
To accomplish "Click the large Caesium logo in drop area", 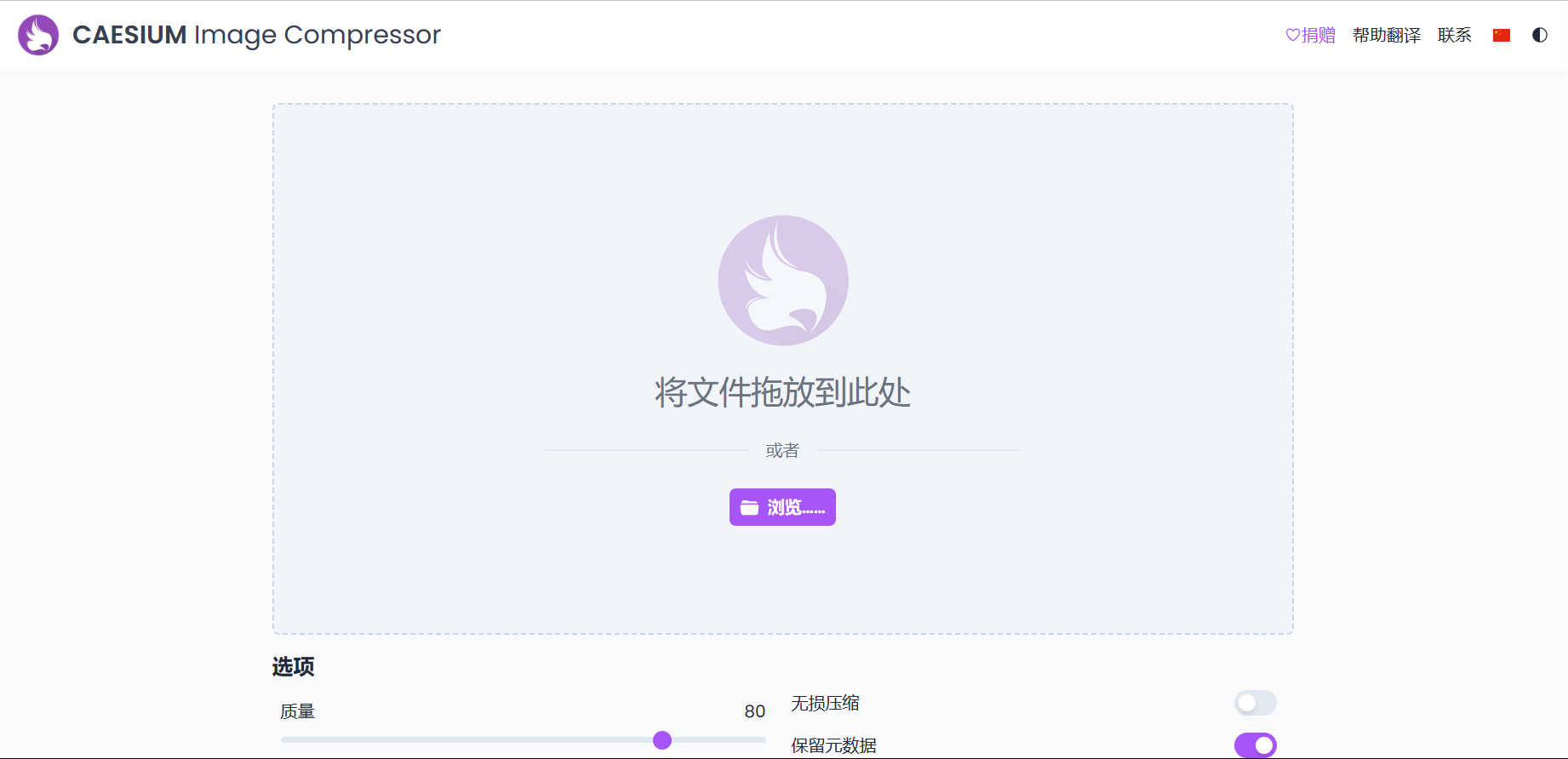I will 783,280.
